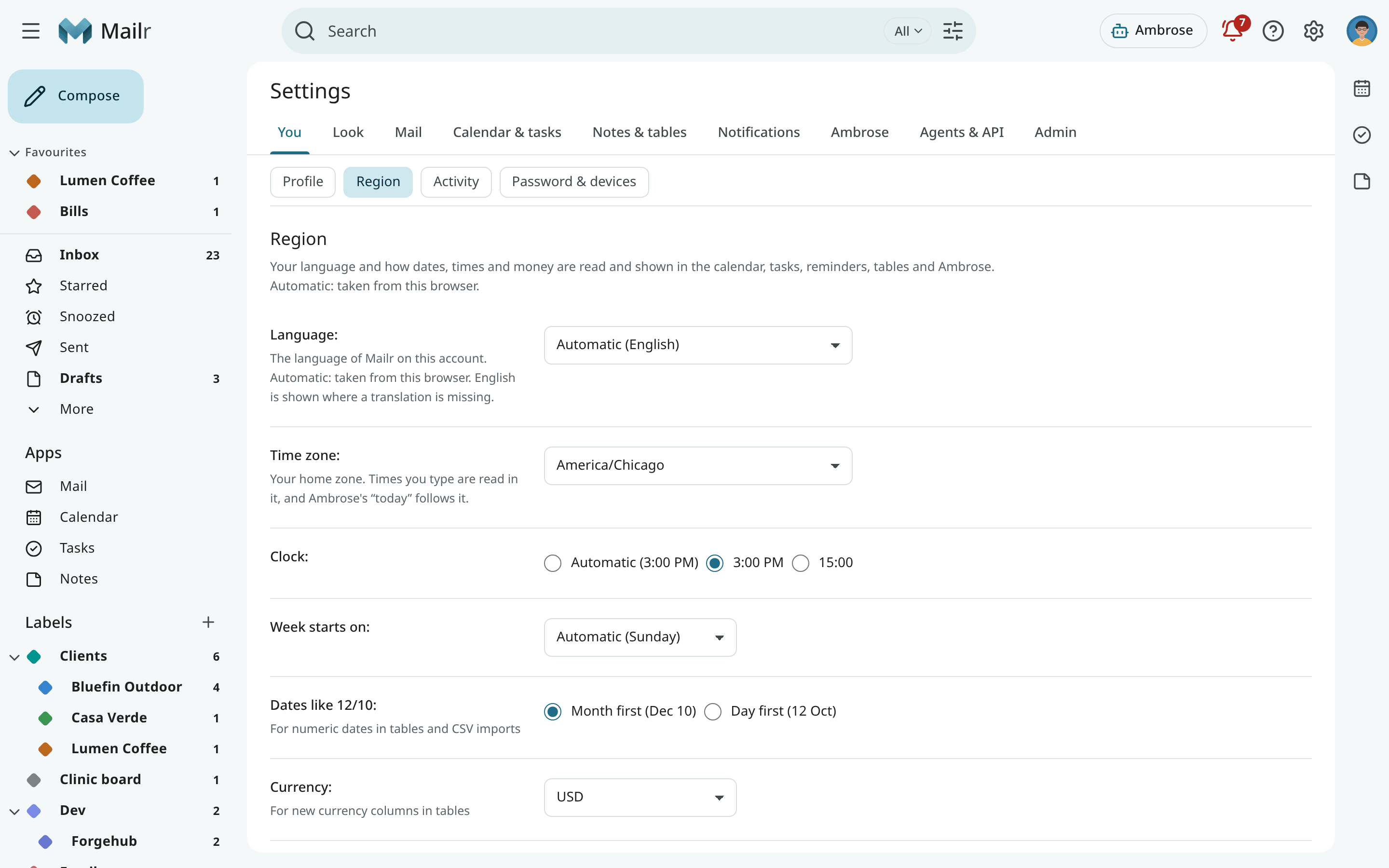Image resolution: width=1389 pixels, height=868 pixels.
Task: Open the Ambrose assistant button
Action: (1153, 30)
